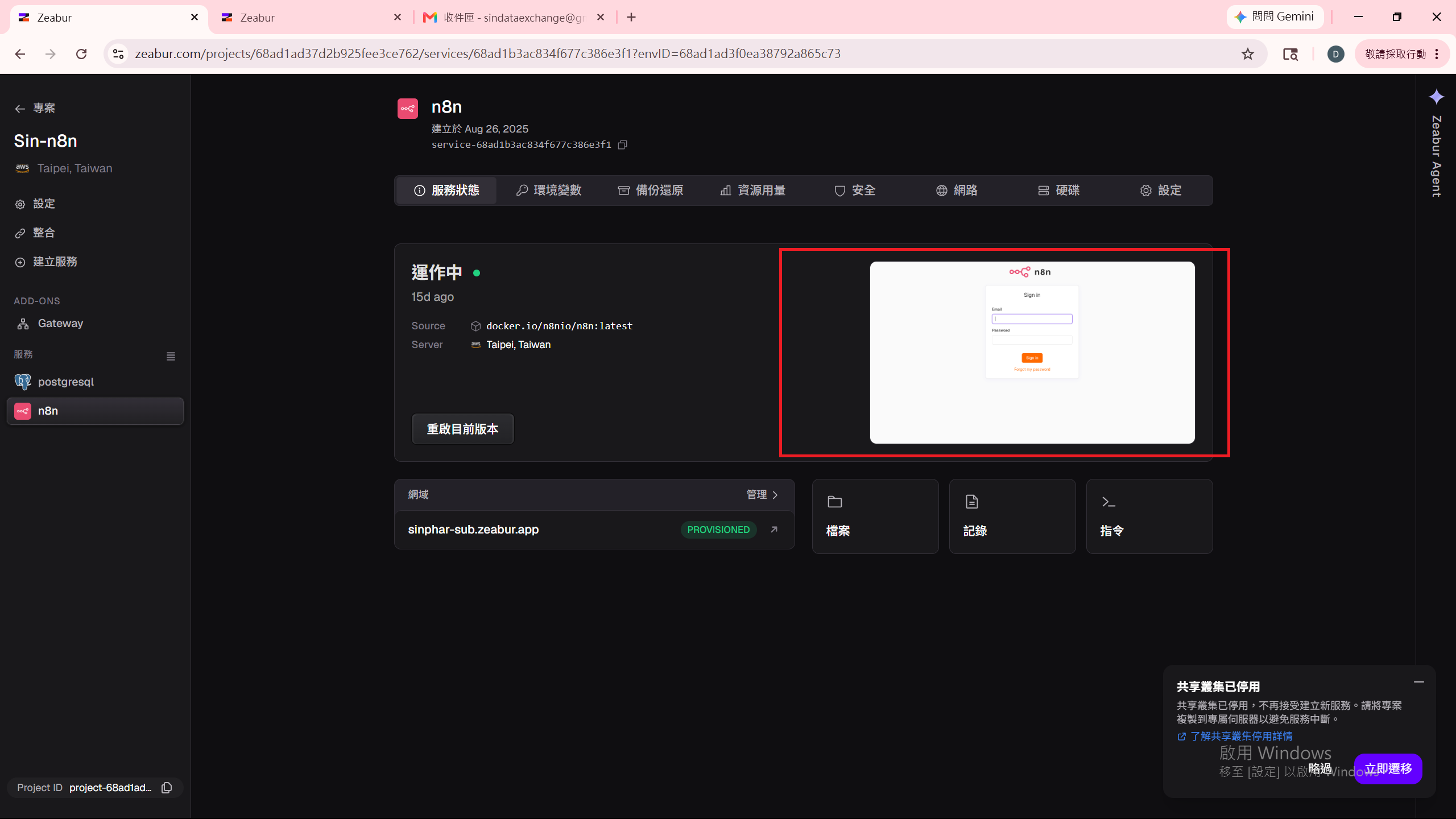Switch to the 環境變數 tab

[548, 191]
